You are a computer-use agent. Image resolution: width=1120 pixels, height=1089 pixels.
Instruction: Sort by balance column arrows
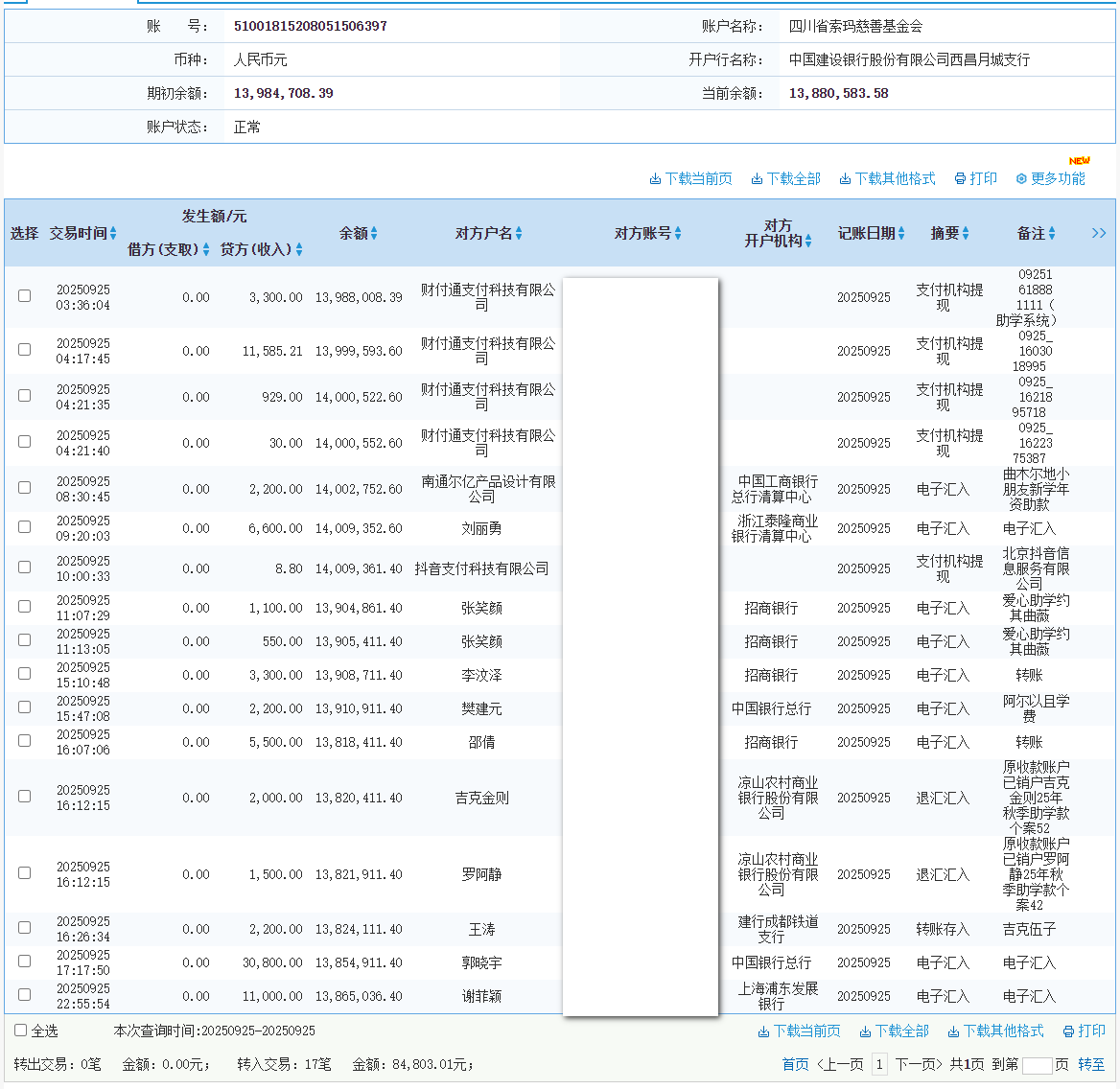click(x=374, y=234)
